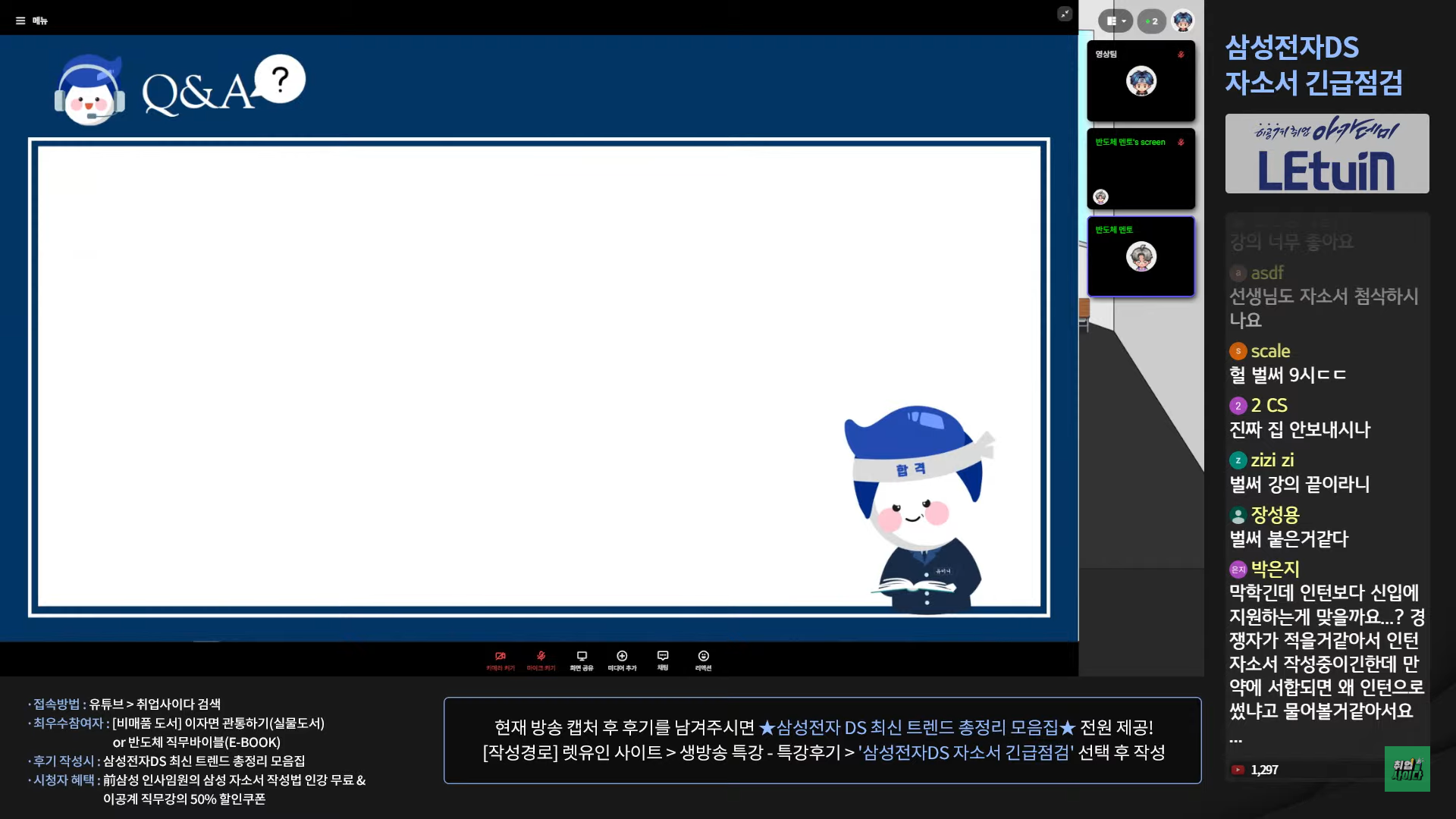Start screen sharing (화면 공유)
1456x819 pixels.
582,660
